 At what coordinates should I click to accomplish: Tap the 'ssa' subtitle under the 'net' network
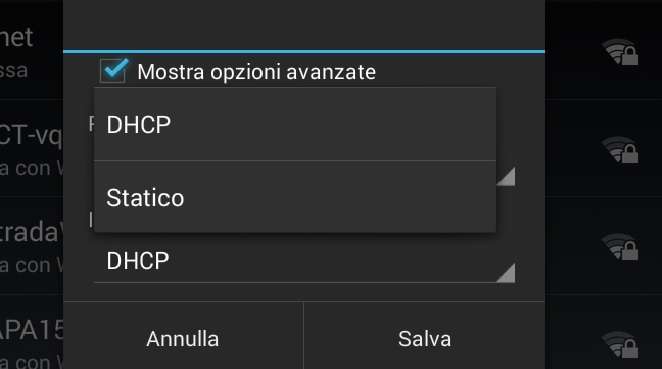pos(14,71)
